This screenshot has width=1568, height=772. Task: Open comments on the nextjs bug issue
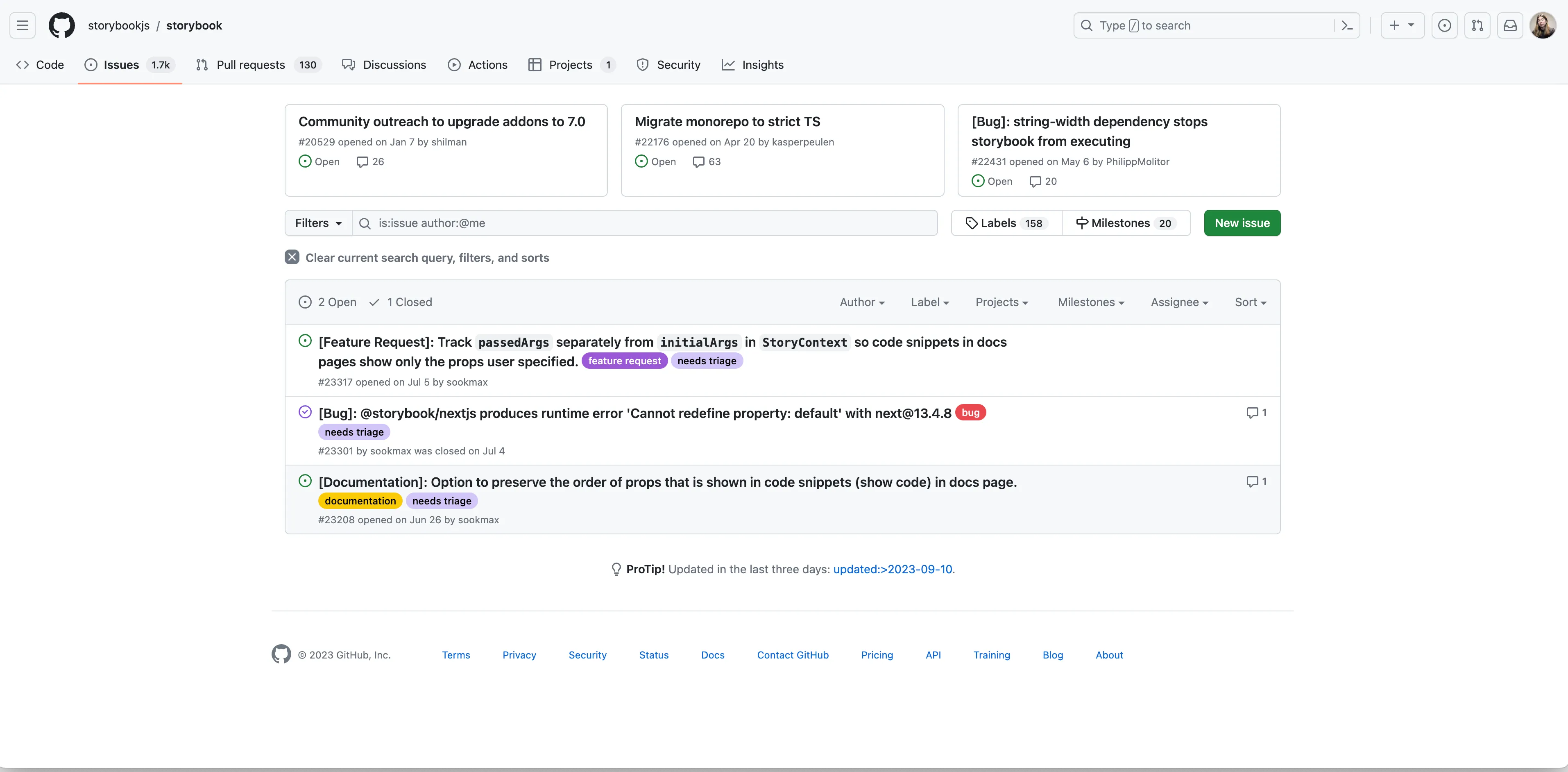1256,413
